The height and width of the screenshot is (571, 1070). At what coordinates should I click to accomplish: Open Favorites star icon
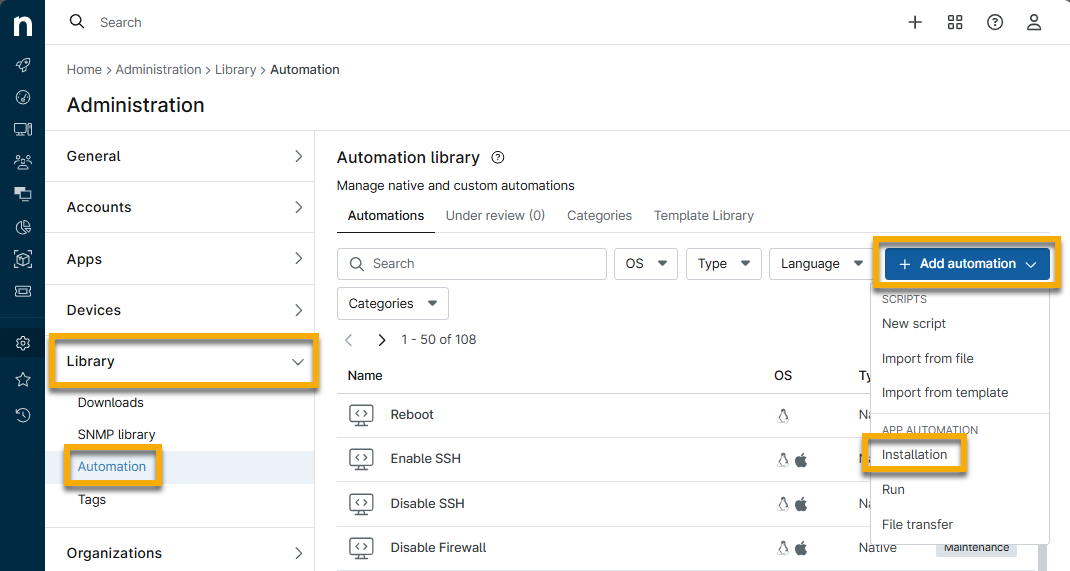tap(22, 379)
